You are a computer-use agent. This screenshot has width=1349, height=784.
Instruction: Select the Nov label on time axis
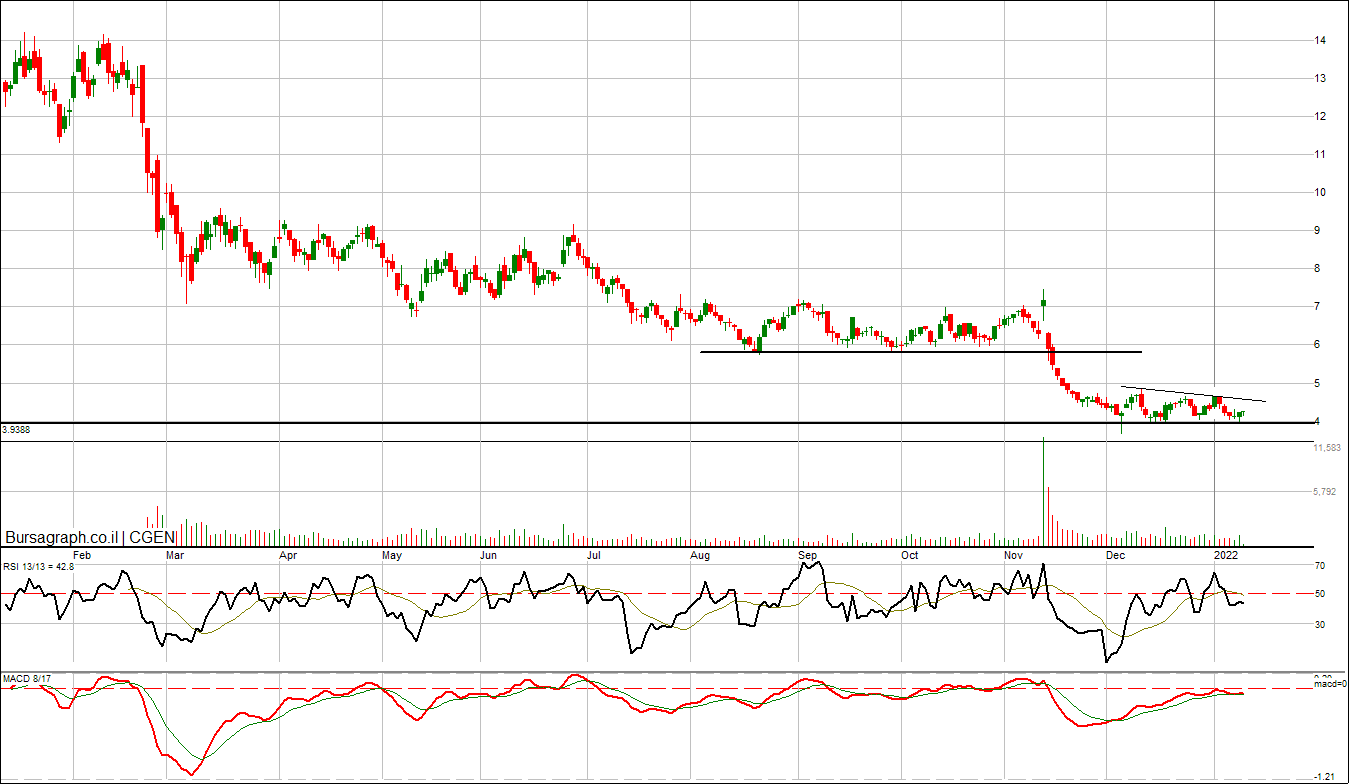[x=1013, y=554]
